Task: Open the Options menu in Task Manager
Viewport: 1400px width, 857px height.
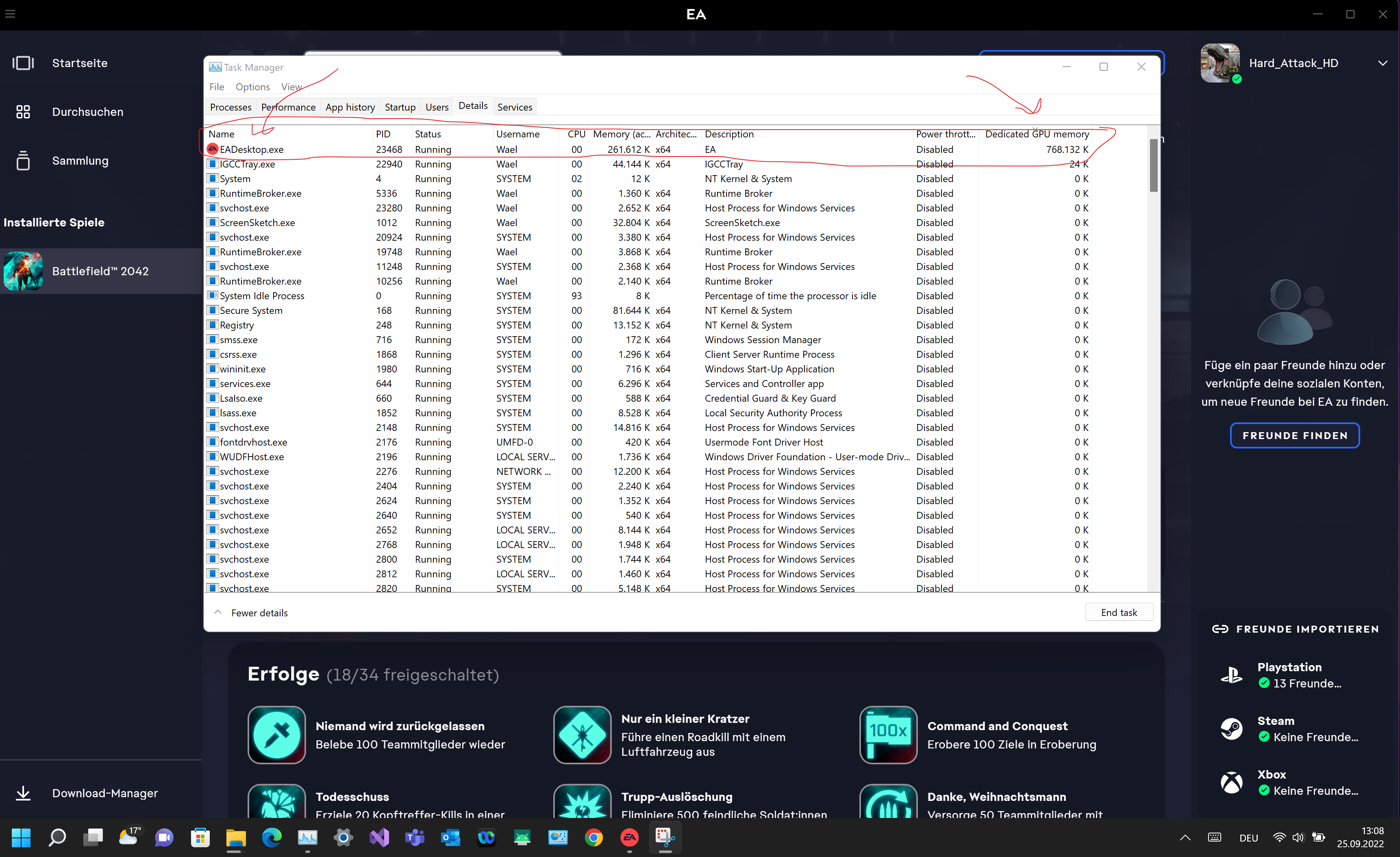Action: [x=252, y=86]
